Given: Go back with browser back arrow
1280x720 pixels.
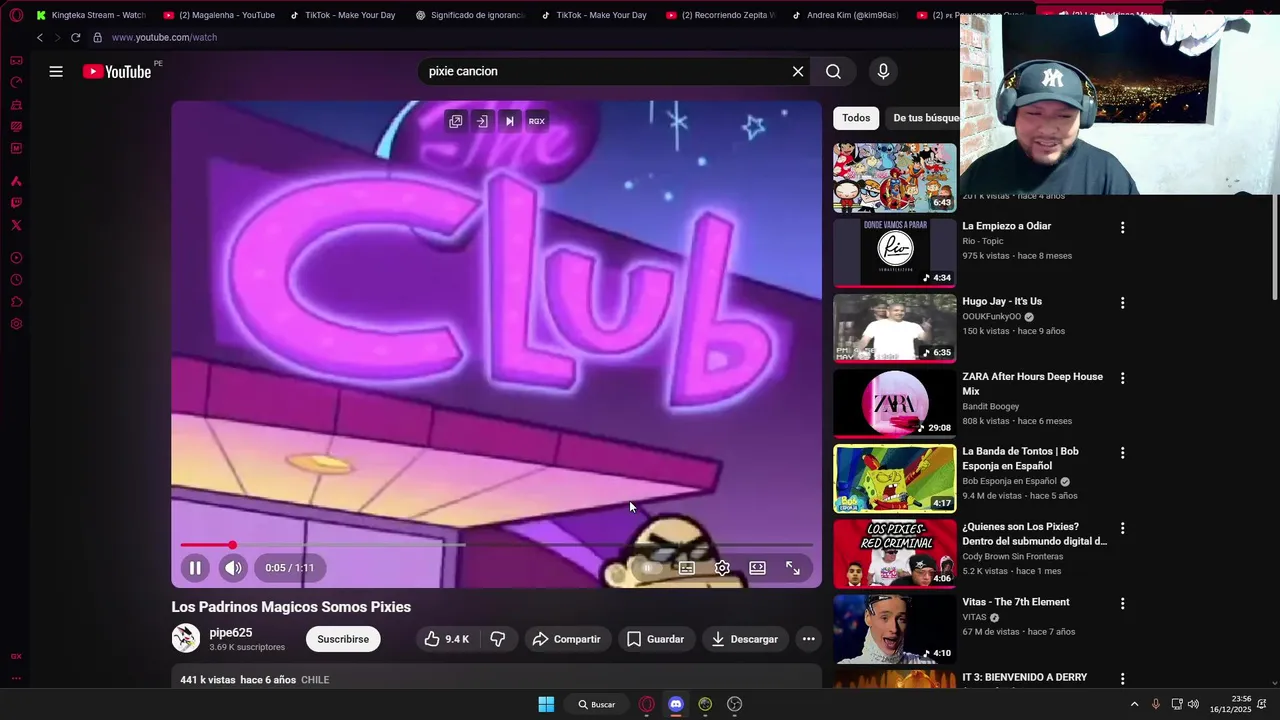Looking at the screenshot, I should (40, 37).
